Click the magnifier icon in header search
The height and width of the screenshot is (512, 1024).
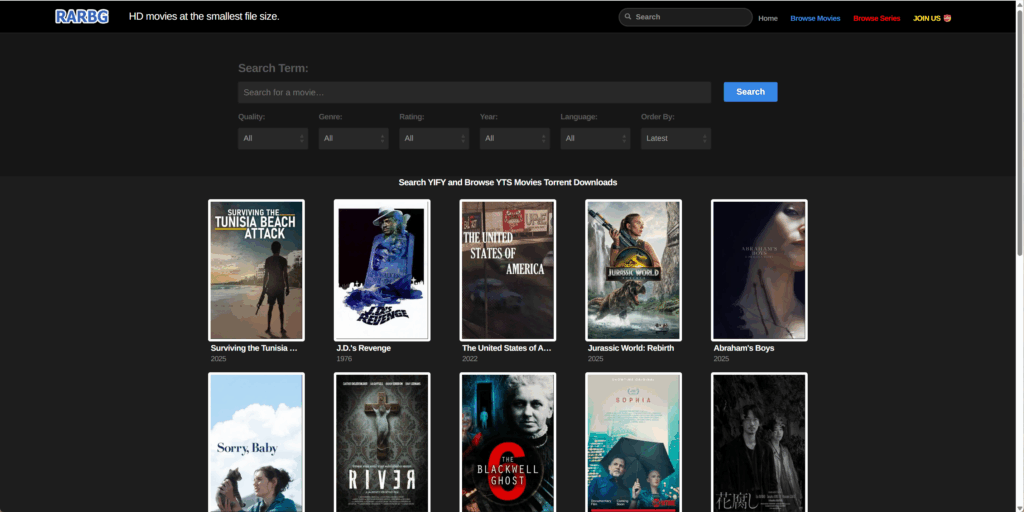pos(628,17)
